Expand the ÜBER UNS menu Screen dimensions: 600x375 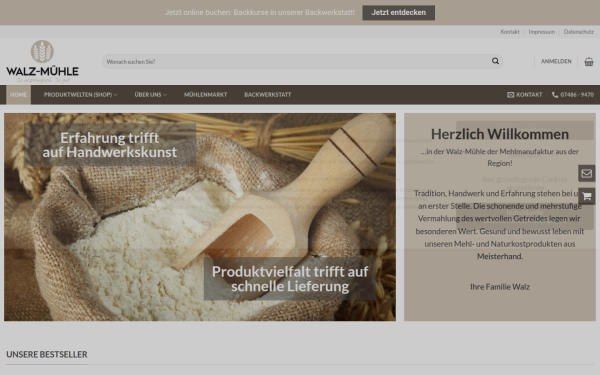[150, 95]
